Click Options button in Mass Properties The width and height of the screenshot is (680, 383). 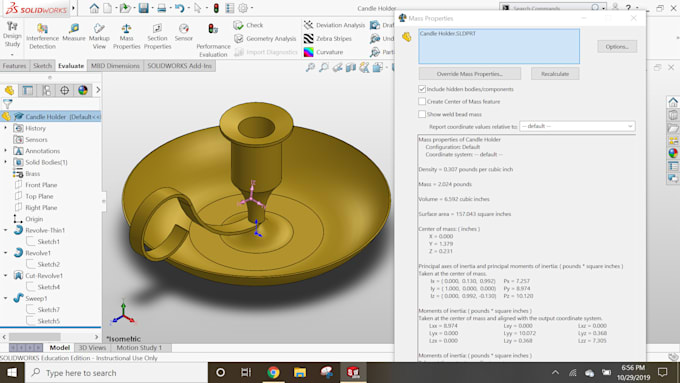coord(617,46)
